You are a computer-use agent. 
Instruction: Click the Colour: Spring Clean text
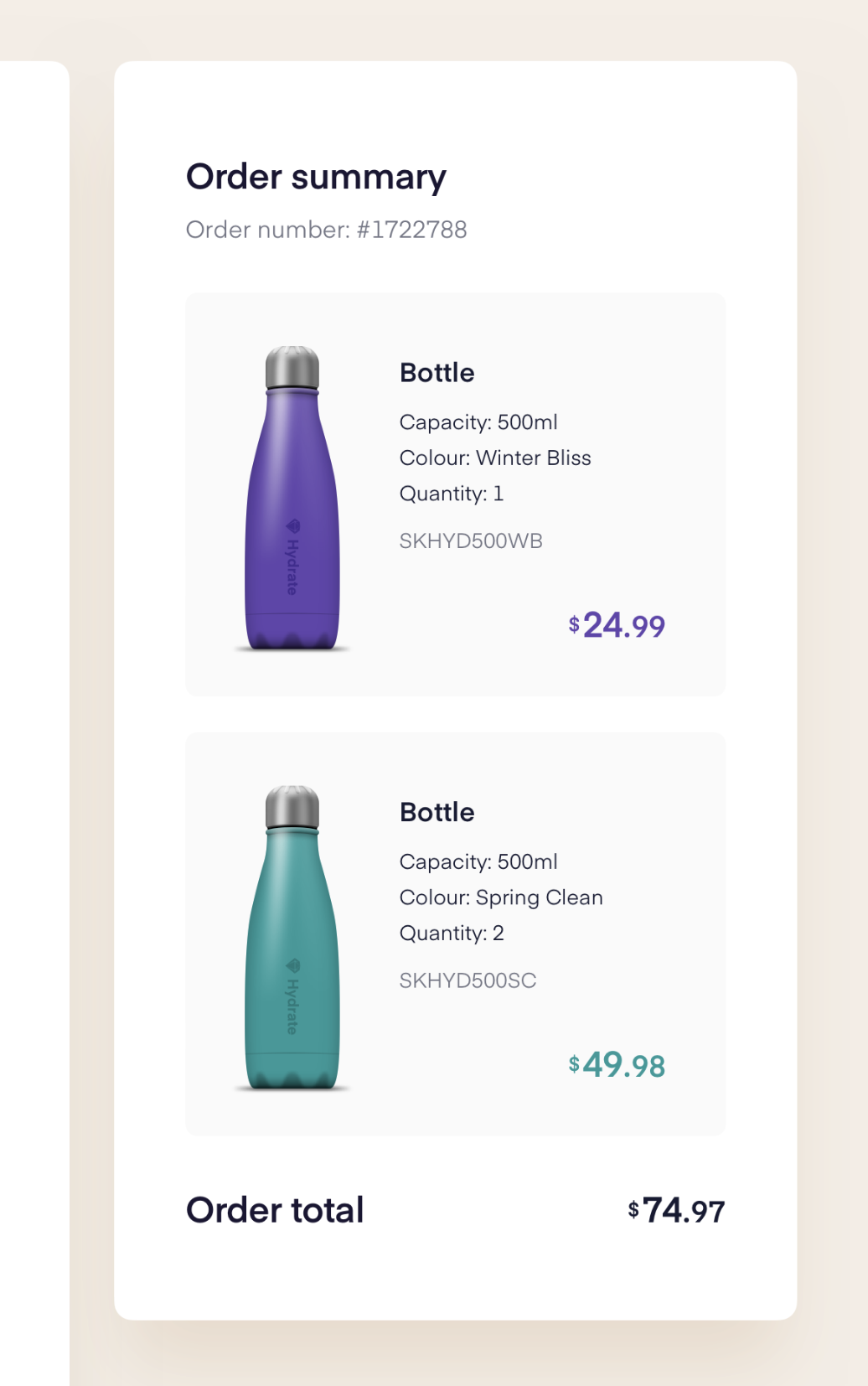pyautogui.click(x=500, y=897)
